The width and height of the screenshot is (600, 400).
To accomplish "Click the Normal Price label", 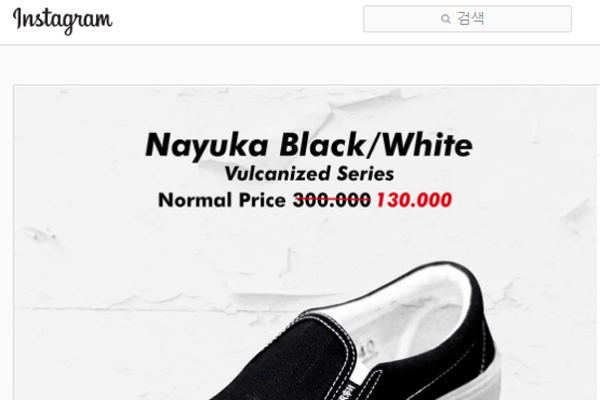I will pos(222,200).
